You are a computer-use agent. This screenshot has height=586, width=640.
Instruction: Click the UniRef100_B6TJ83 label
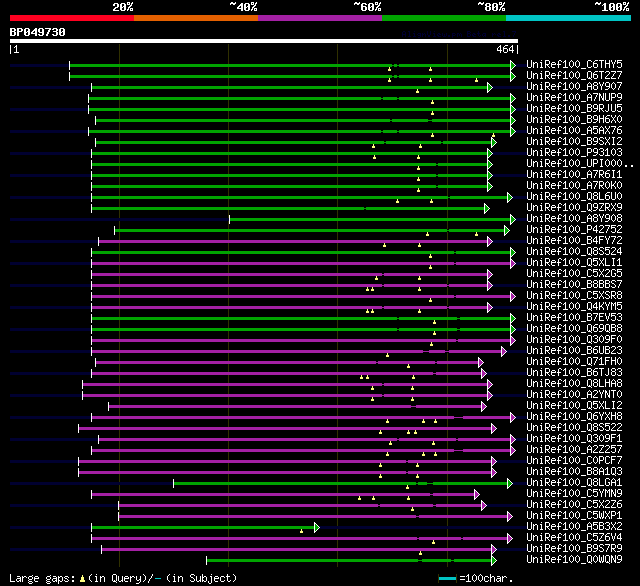(574, 373)
